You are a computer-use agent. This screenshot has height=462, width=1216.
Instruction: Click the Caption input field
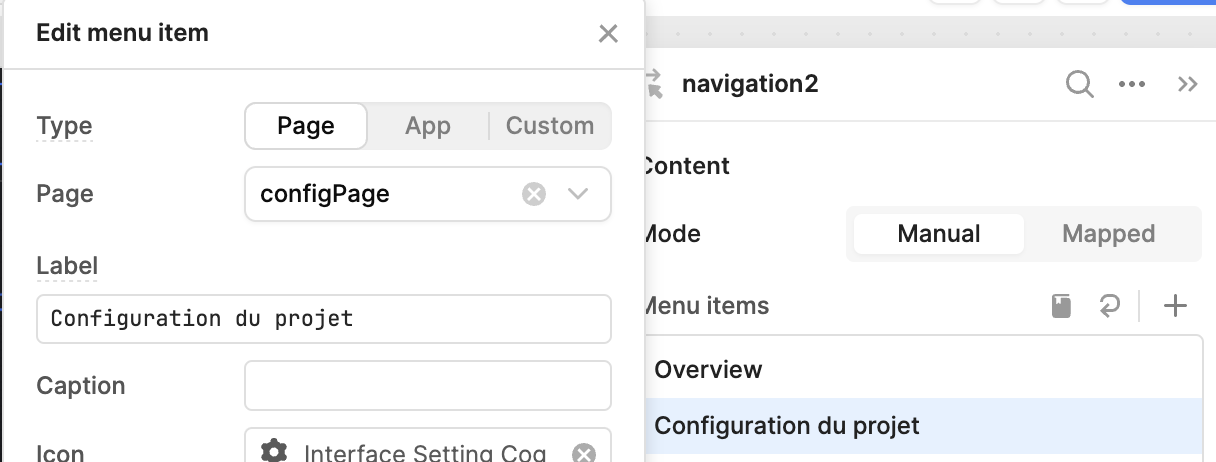[x=428, y=386]
